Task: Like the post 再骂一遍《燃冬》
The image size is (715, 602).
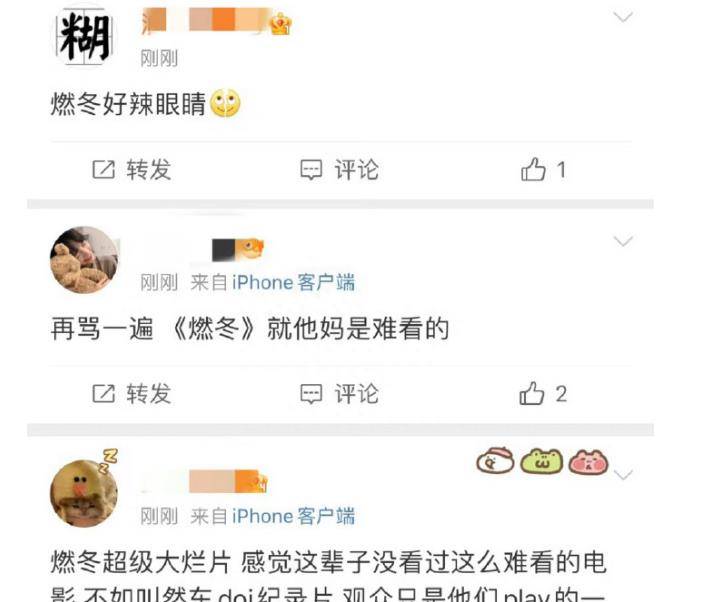Action: [543, 393]
